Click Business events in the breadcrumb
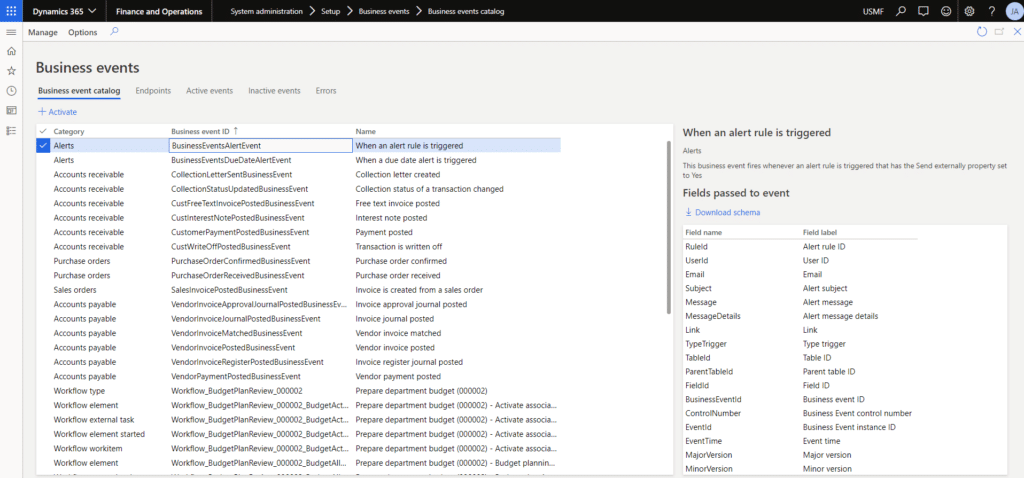The width and height of the screenshot is (1024, 478). [384, 11]
